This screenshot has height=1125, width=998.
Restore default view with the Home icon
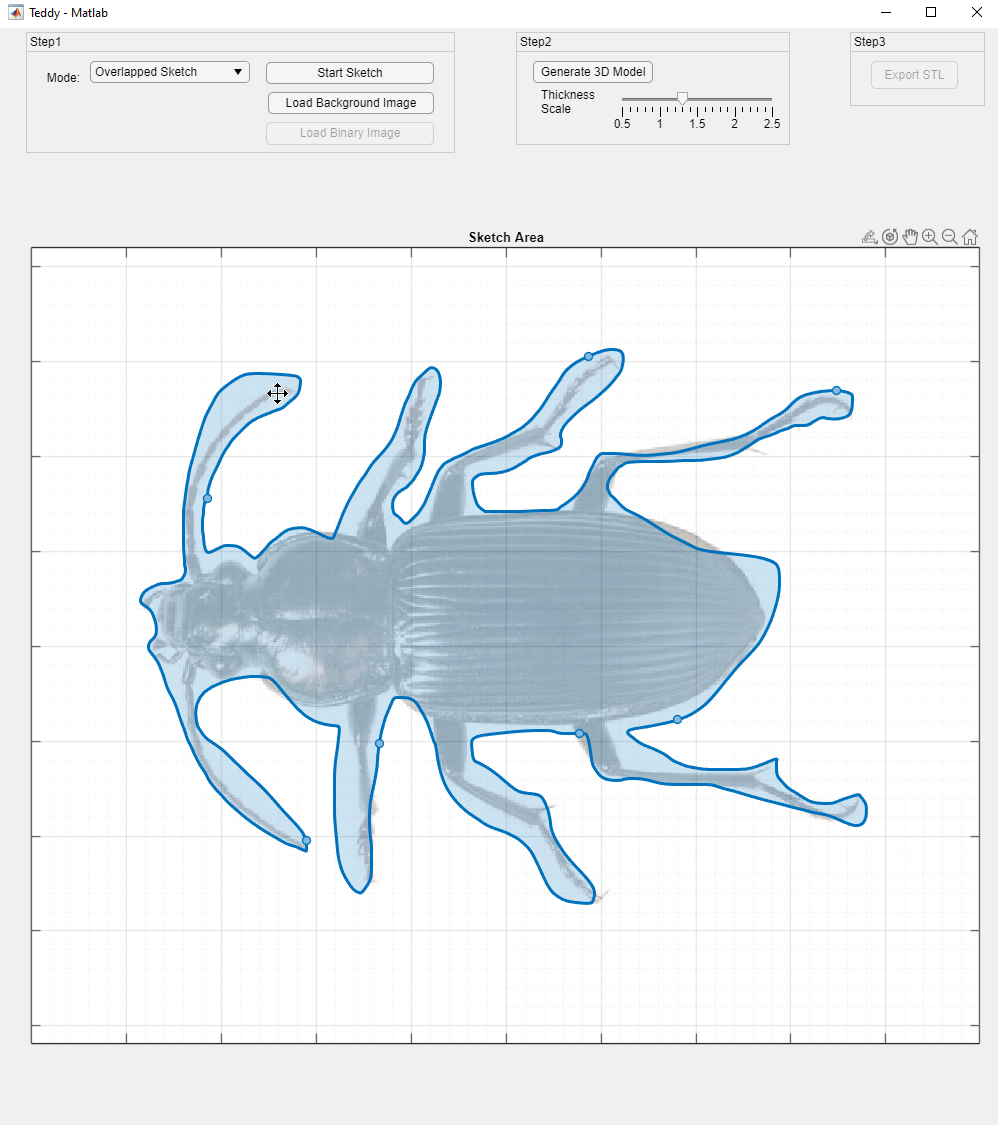(x=970, y=236)
